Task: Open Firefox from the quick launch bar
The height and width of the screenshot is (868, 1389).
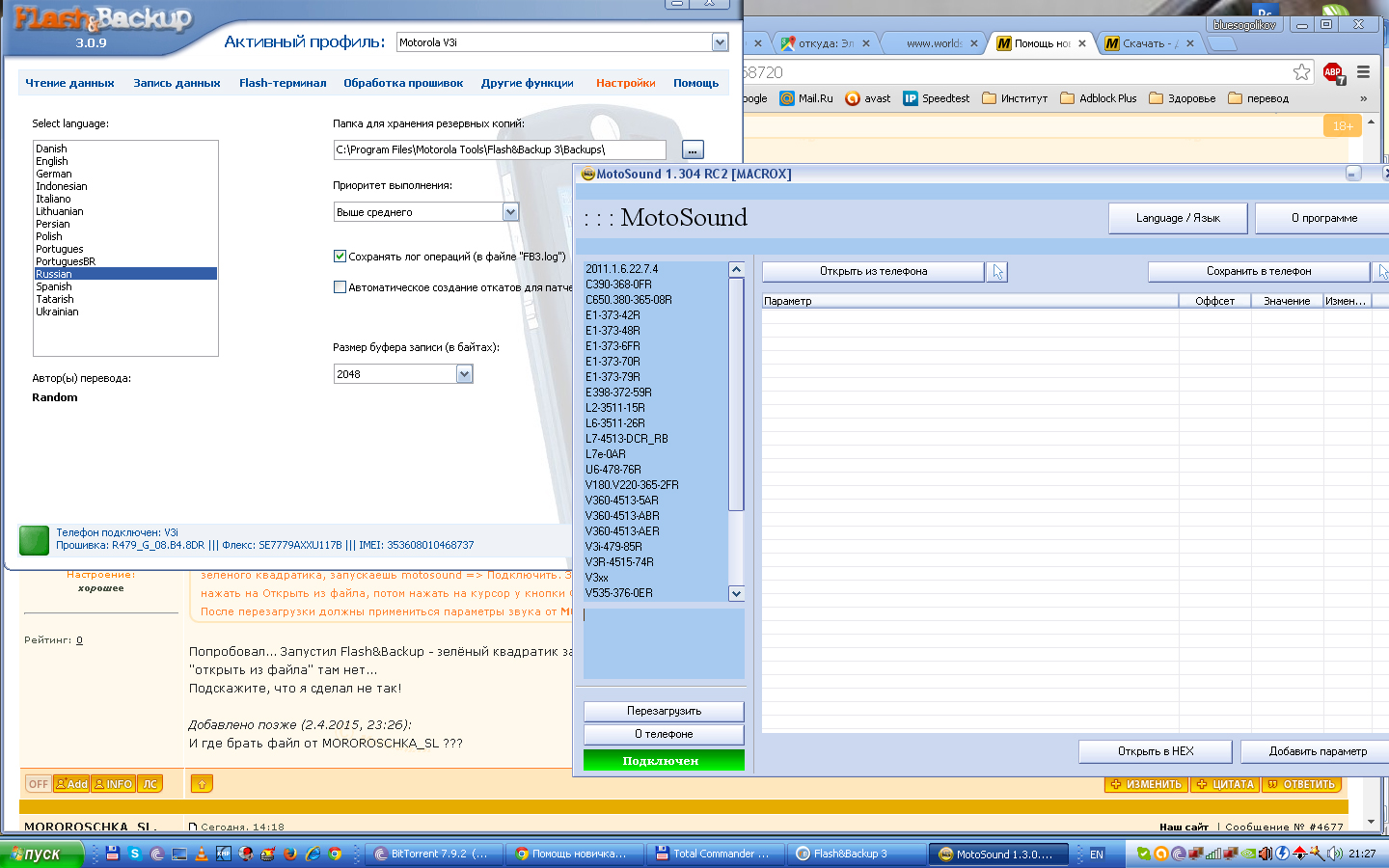Action: point(290,854)
